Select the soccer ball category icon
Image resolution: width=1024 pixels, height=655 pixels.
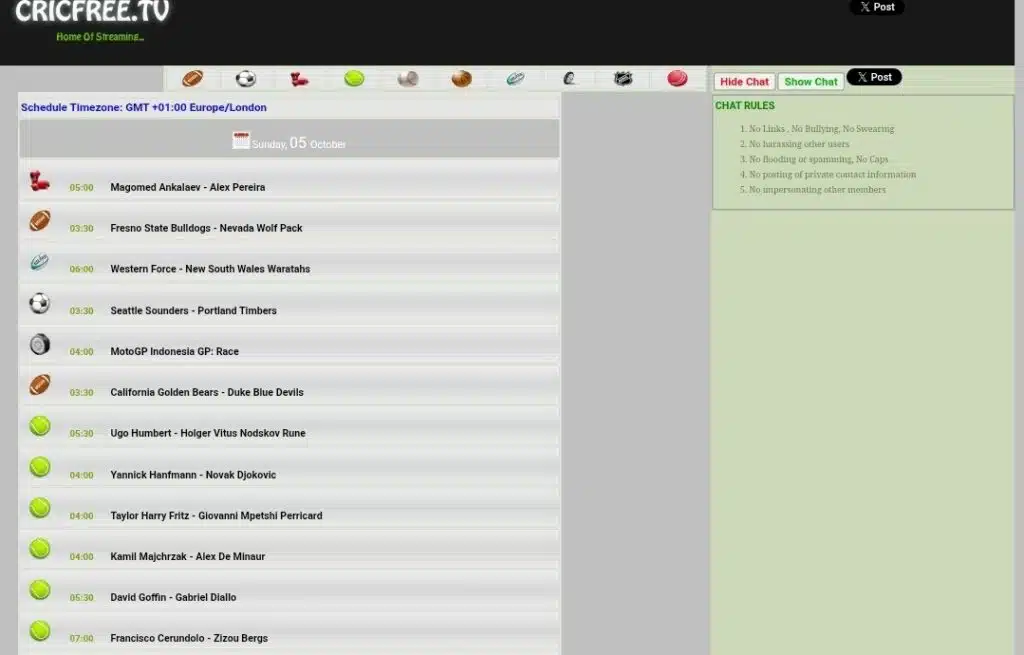point(246,78)
